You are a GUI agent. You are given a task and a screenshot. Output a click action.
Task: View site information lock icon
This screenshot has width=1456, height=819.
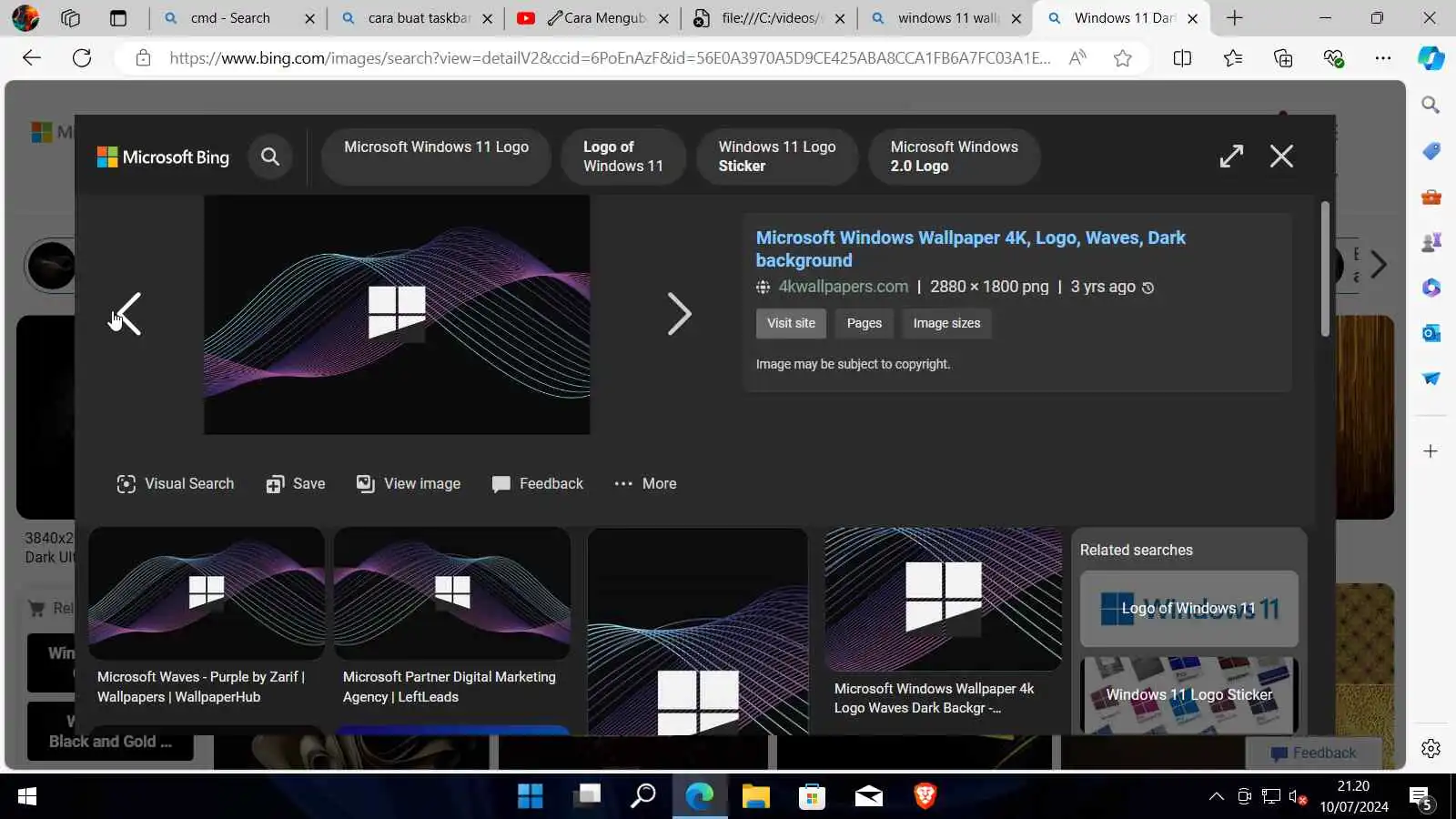(x=143, y=58)
